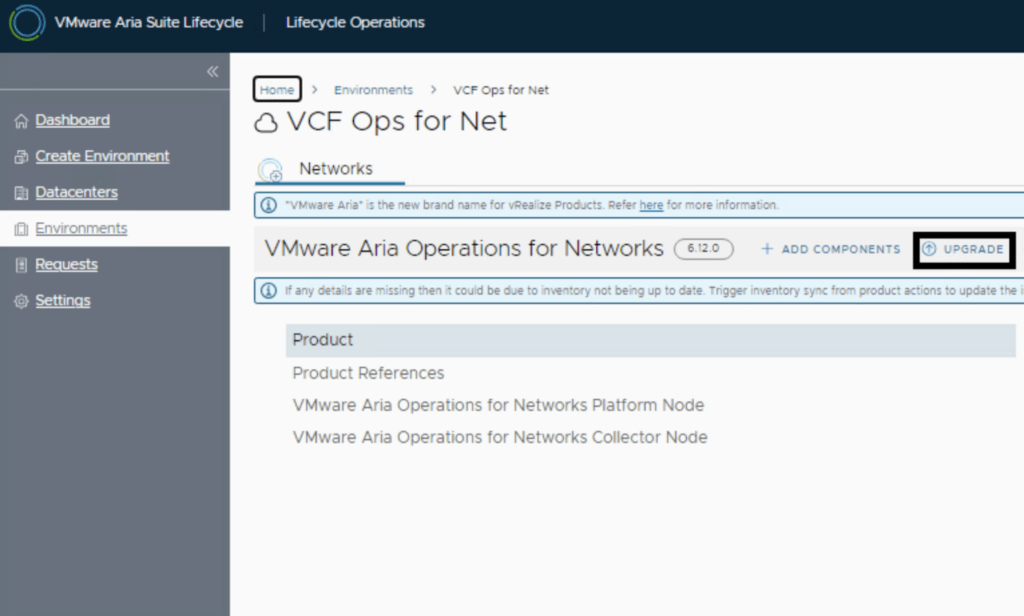Image resolution: width=1024 pixels, height=616 pixels.
Task: Click the Requests clipboard icon
Action: point(21,265)
